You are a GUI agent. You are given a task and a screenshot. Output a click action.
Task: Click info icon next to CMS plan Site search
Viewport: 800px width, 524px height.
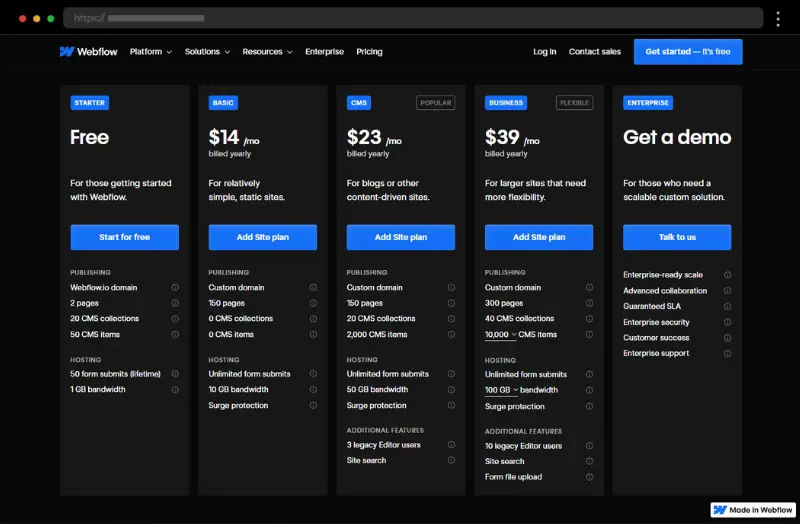pos(452,460)
